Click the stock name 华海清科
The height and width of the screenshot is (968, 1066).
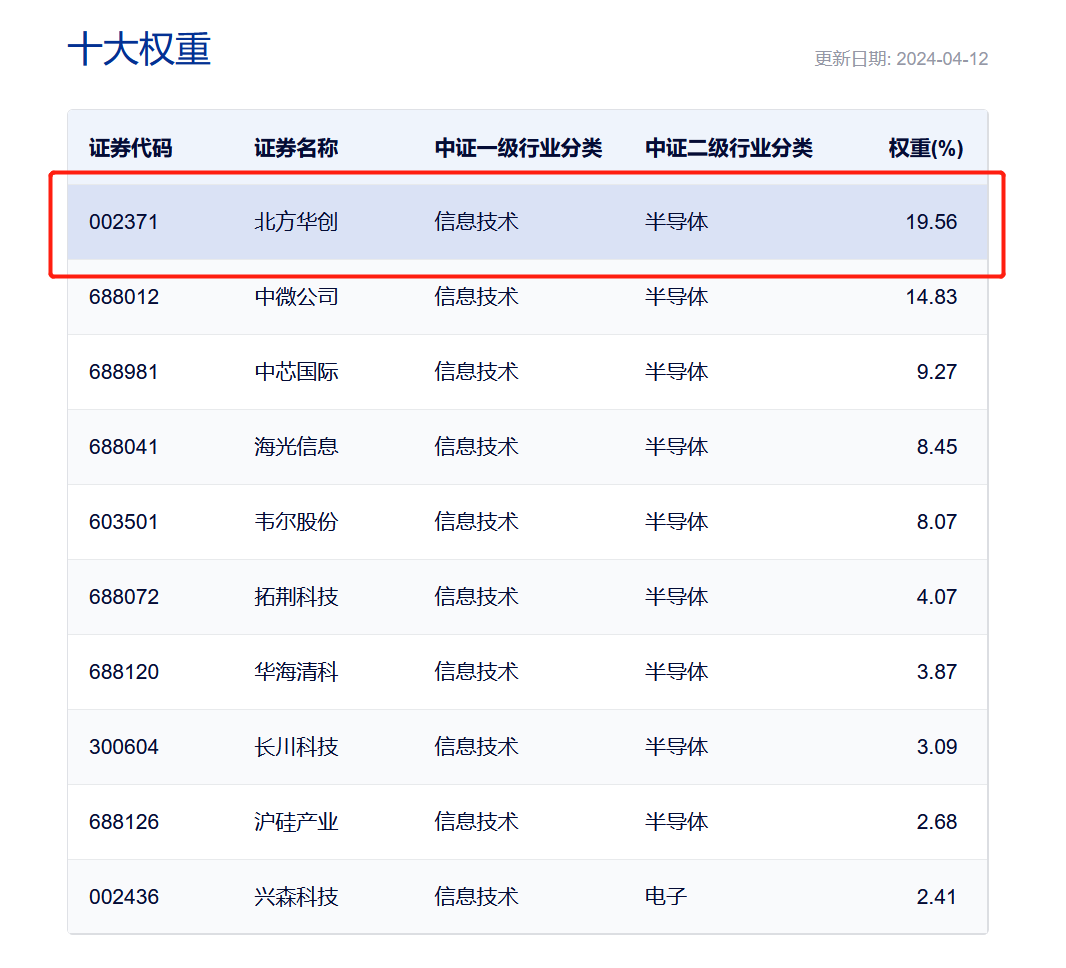click(x=296, y=672)
